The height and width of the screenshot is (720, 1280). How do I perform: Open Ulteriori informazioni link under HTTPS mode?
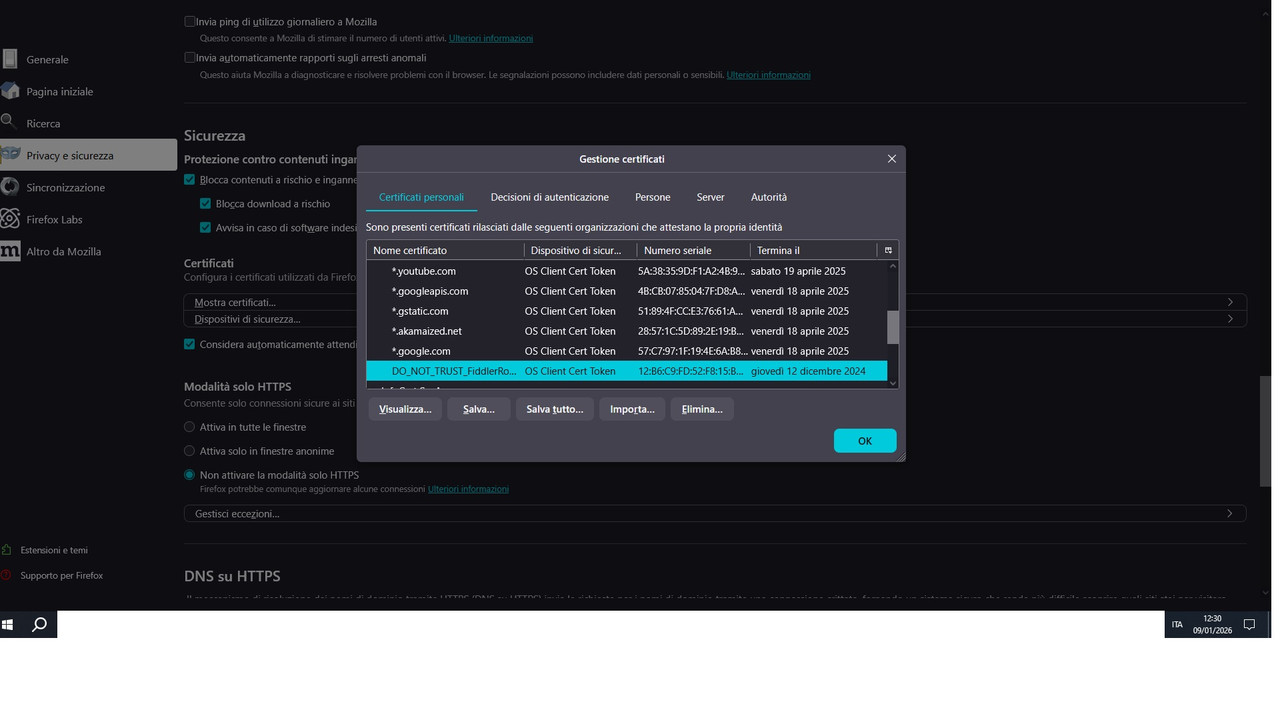pyautogui.click(x=468, y=489)
